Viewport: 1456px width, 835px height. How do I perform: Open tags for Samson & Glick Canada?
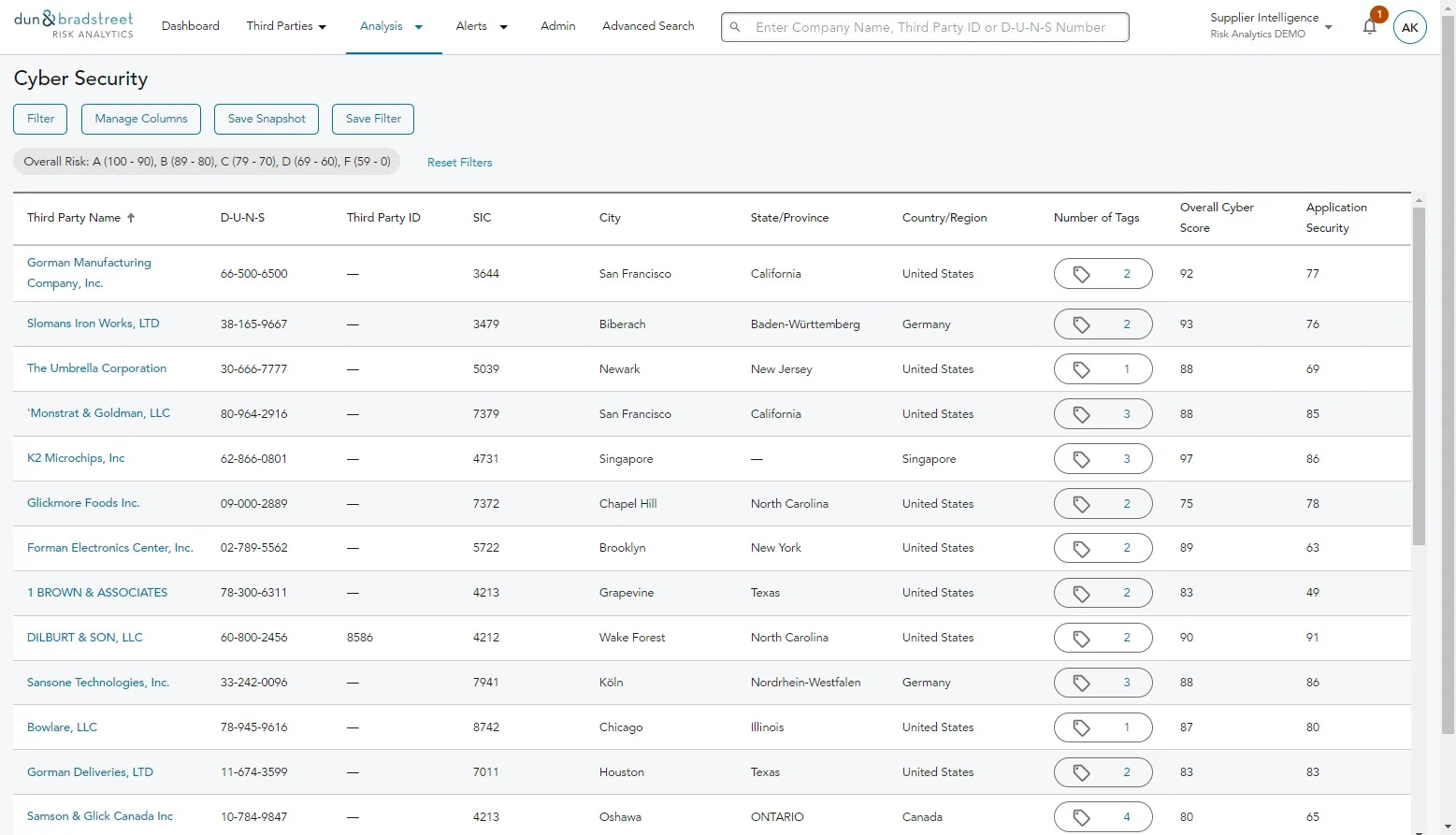(x=1103, y=816)
